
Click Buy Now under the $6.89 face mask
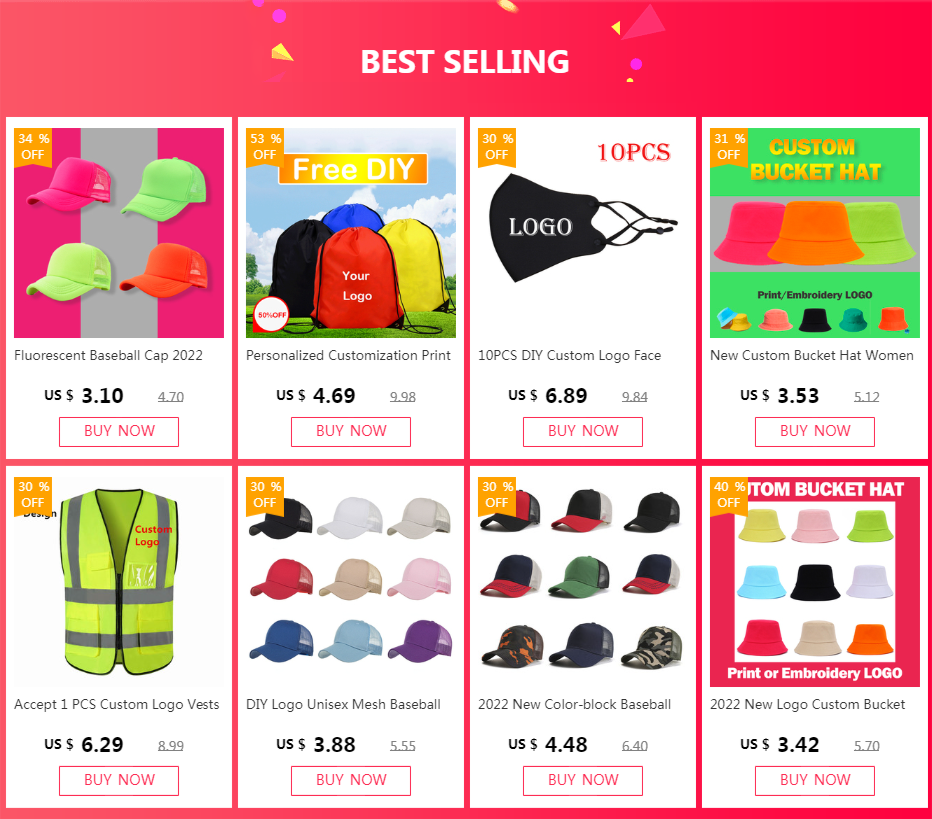(583, 431)
